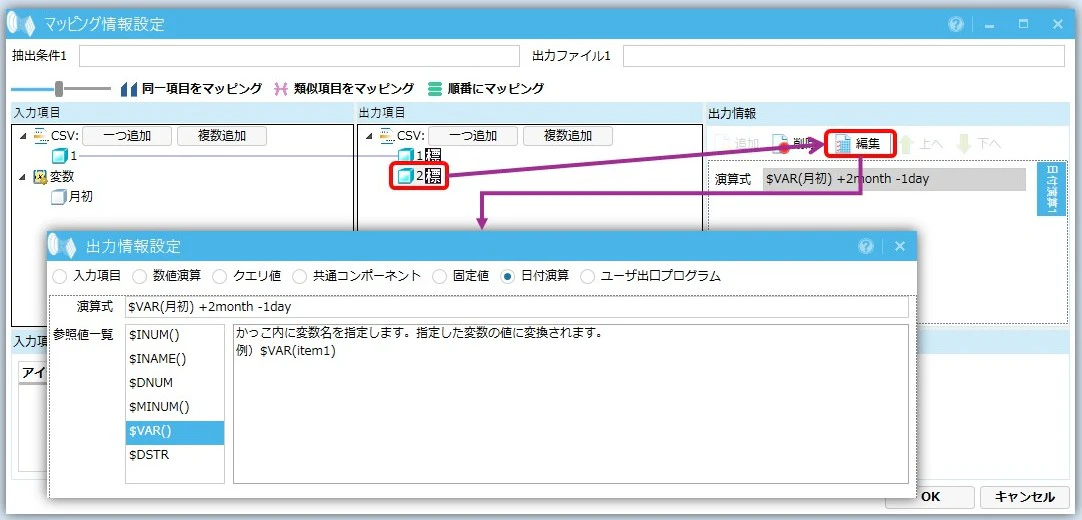Click the CSV file icon in 入力項目
The height and width of the screenshot is (520, 1082).
coord(40,137)
